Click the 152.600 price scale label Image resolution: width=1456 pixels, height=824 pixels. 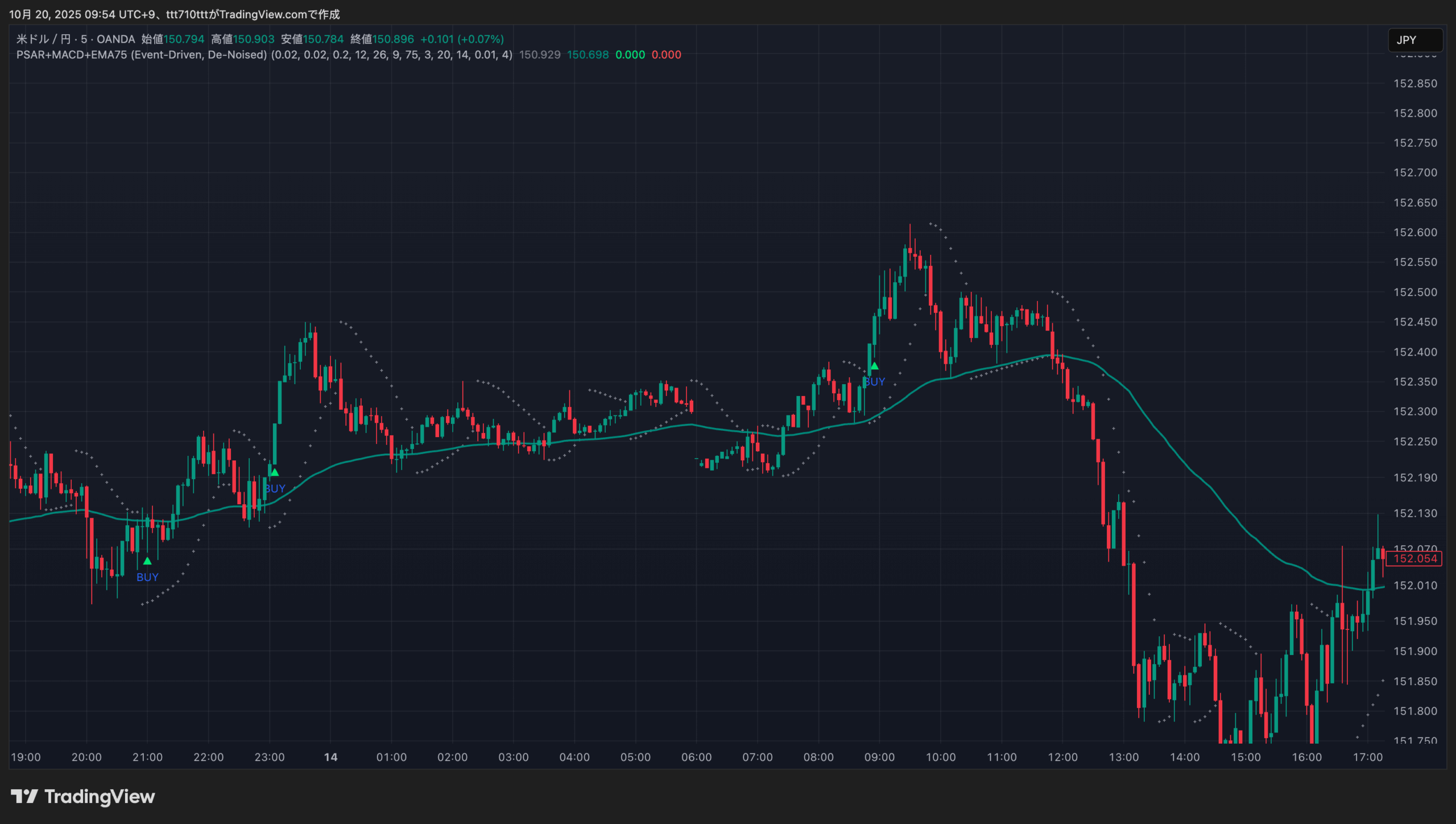1415,232
